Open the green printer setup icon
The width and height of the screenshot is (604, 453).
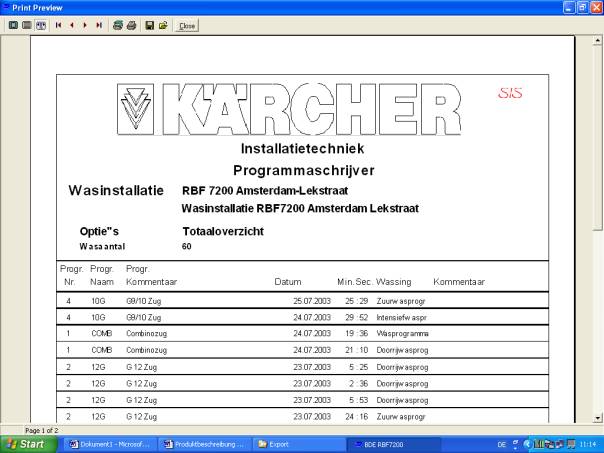point(118,25)
